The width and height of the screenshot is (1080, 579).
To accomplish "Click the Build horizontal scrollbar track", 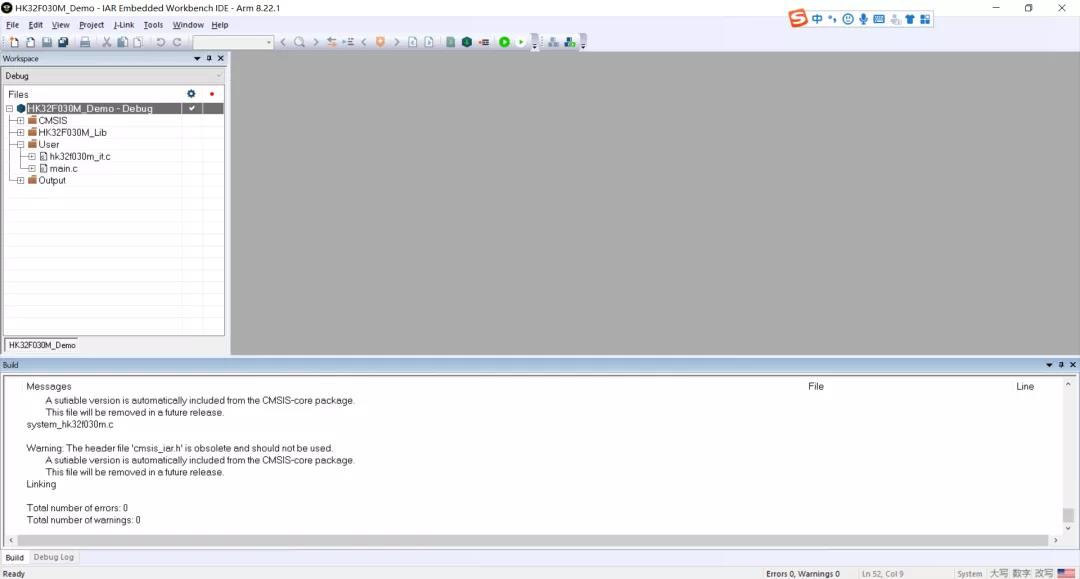I will tap(532, 540).
